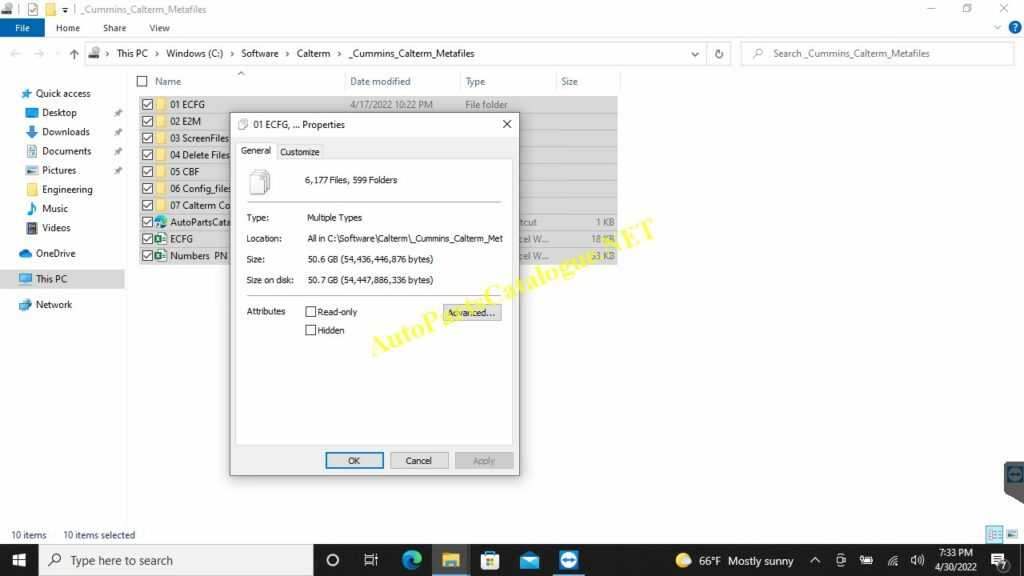Switch to the Customize tab

click(299, 151)
